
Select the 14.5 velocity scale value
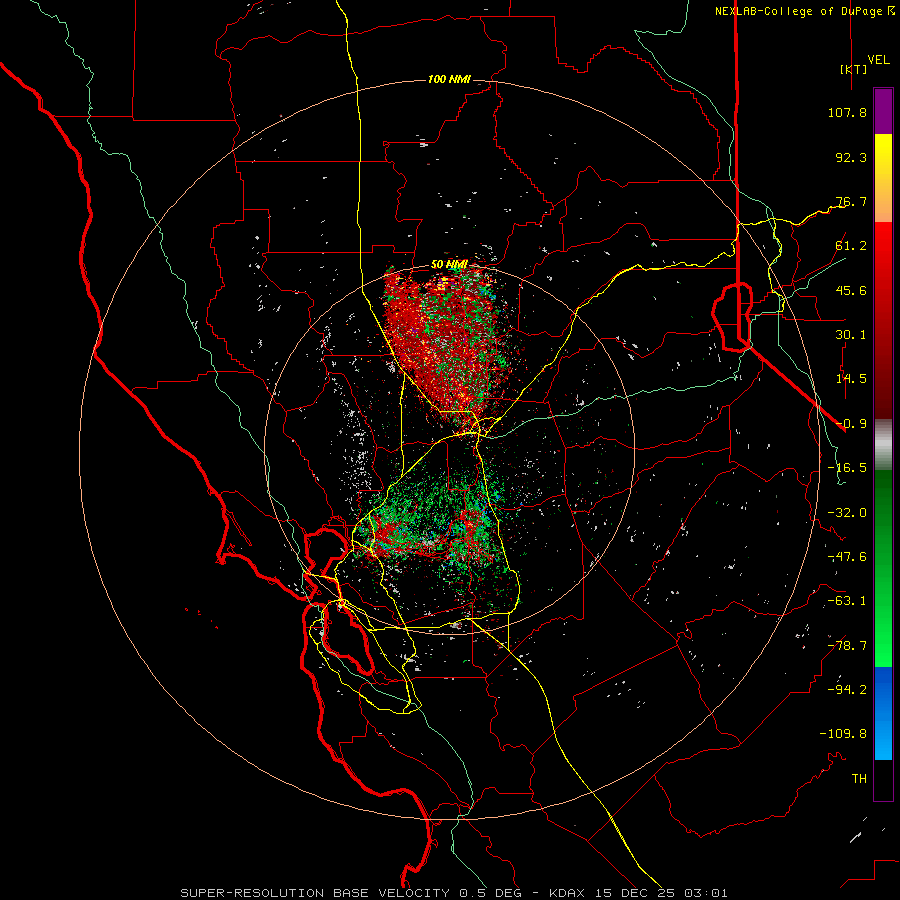(x=851, y=378)
